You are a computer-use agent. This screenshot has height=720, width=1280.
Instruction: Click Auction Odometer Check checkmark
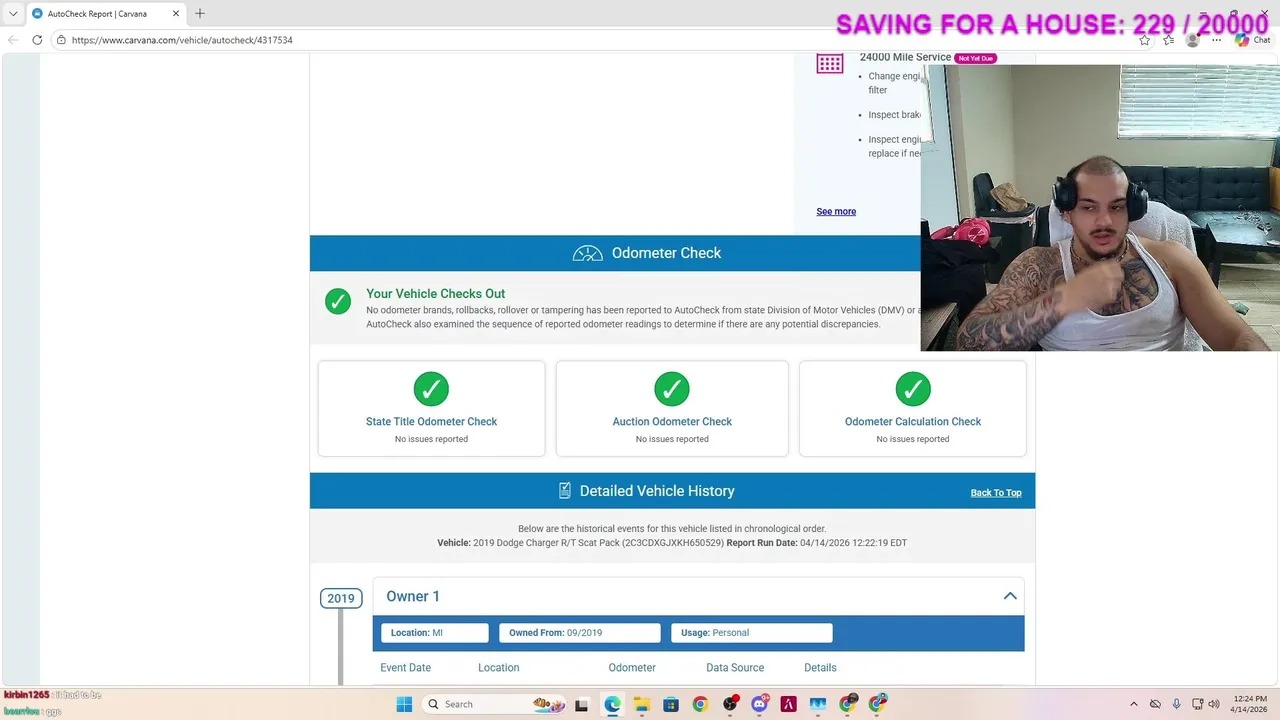[x=672, y=389]
